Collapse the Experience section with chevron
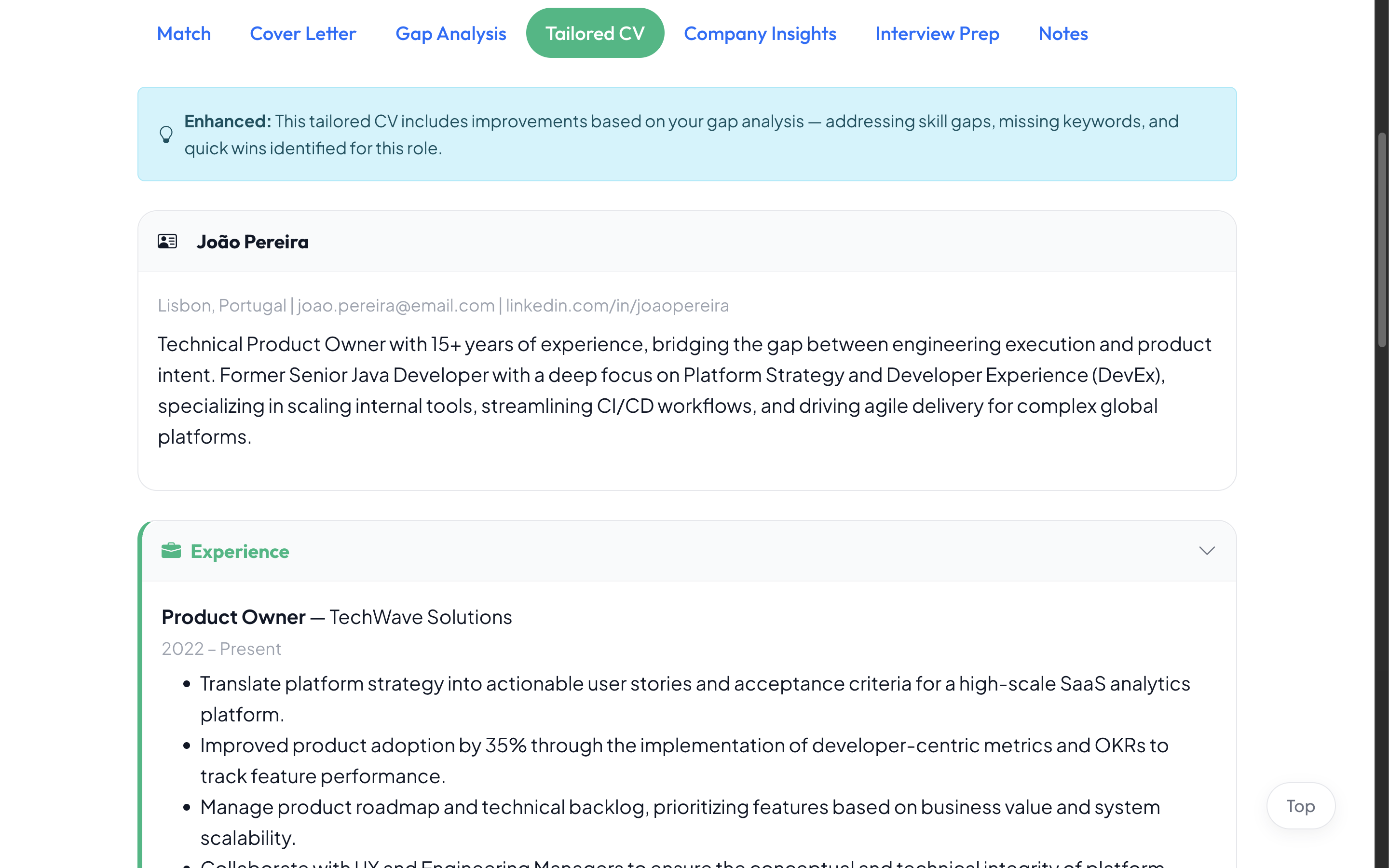 pyautogui.click(x=1207, y=551)
